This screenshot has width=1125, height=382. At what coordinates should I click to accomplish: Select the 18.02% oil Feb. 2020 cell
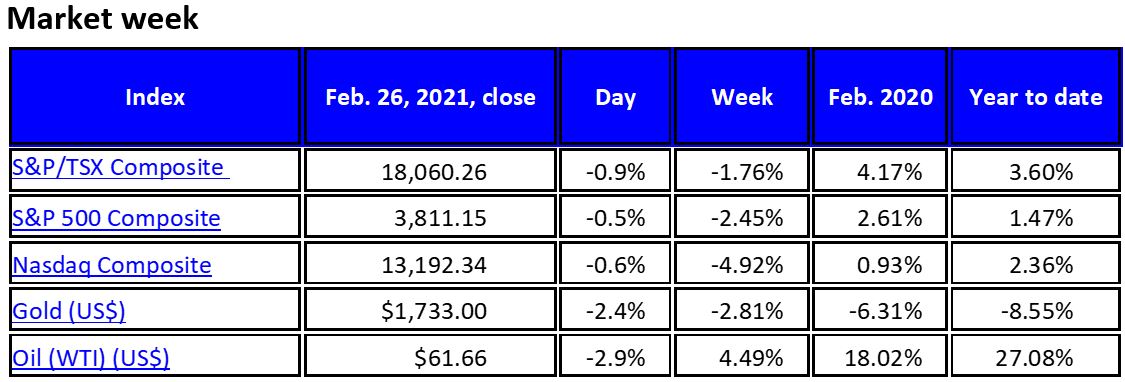(x=881, y=357)
